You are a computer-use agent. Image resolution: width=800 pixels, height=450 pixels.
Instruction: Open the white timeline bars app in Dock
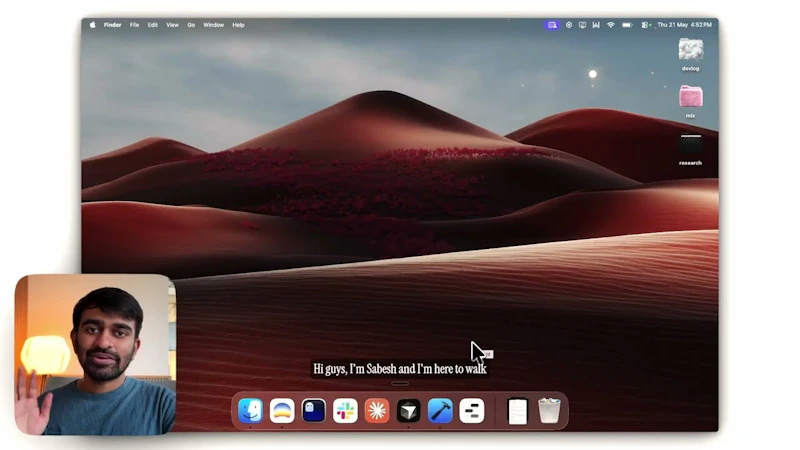click(x=472, y=411)
